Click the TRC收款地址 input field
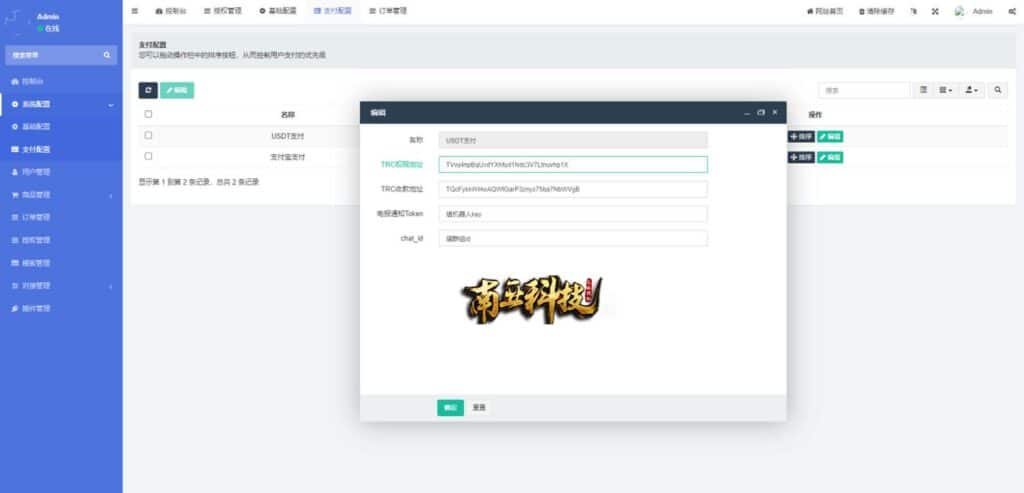 [573, 189]
